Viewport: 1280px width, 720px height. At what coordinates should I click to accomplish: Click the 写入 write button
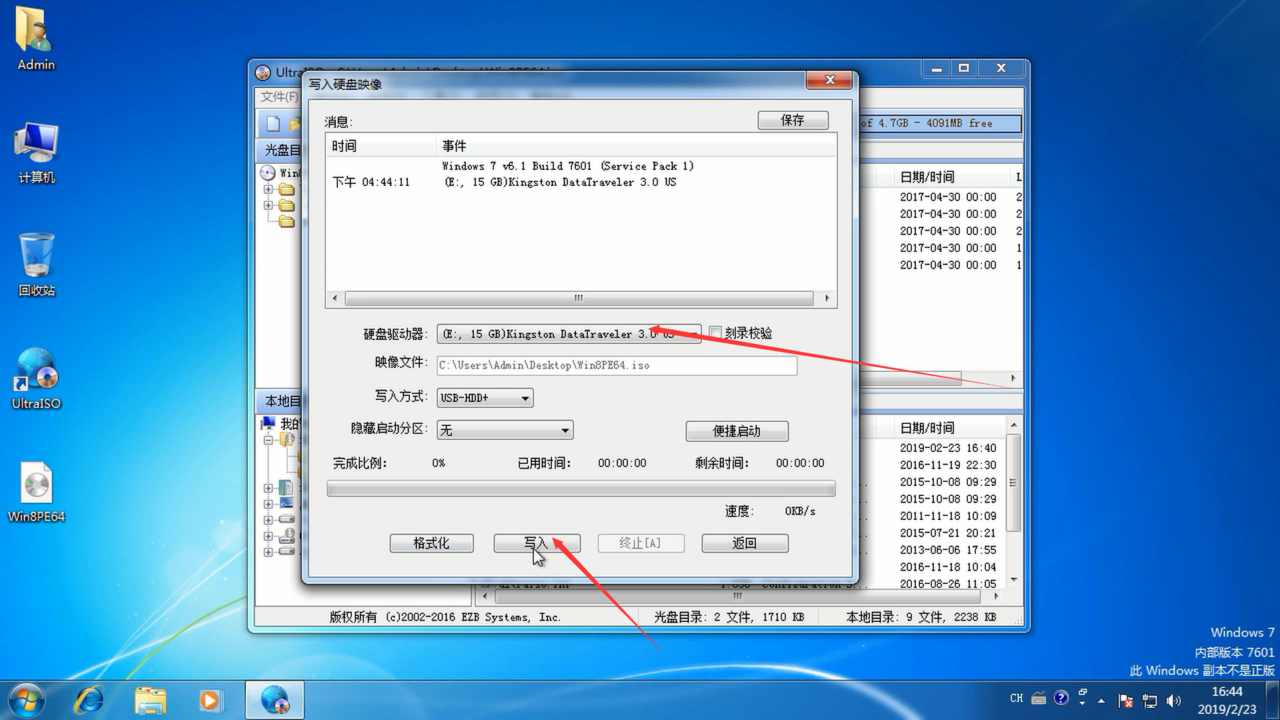click(x=536, y=543)
